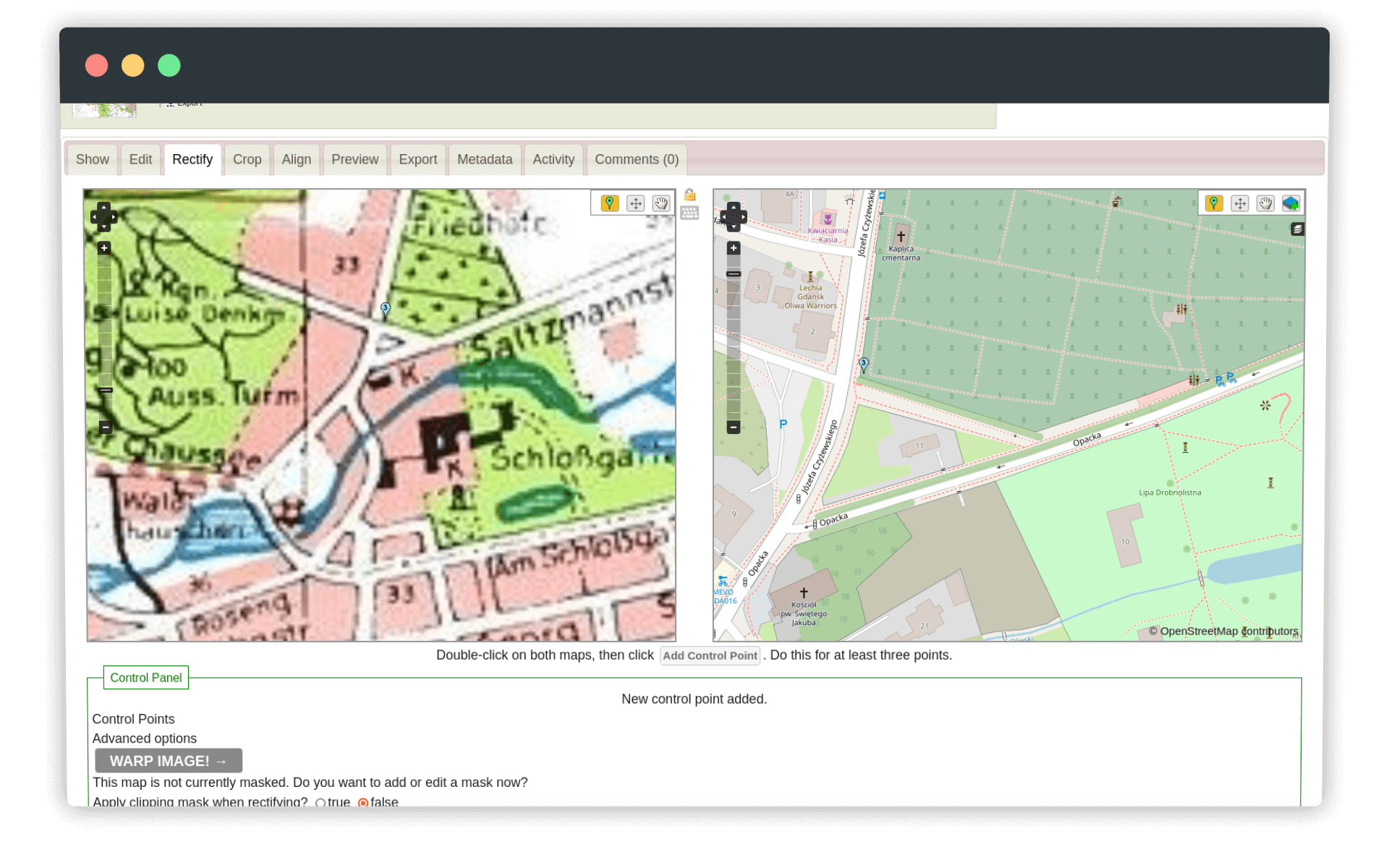Expand the Control Points section
This screenshot has height=868, width=1389.
133,719
